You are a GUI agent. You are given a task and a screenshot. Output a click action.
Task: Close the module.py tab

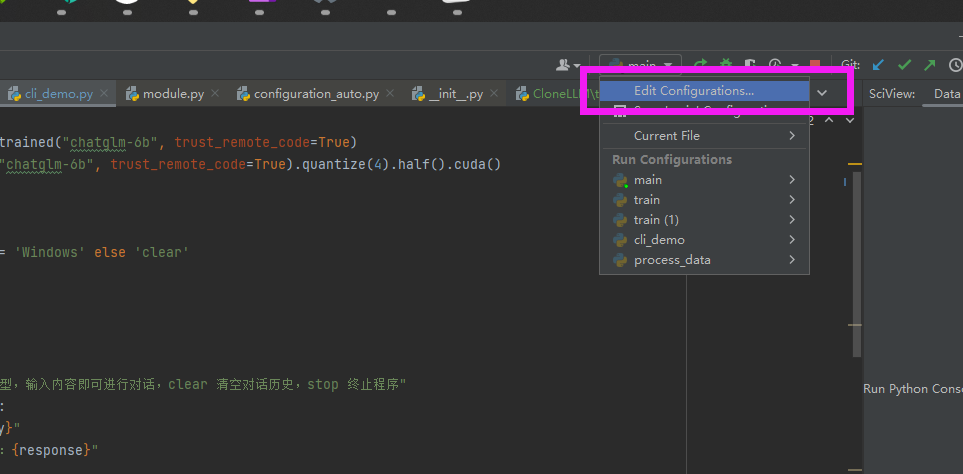215,93
